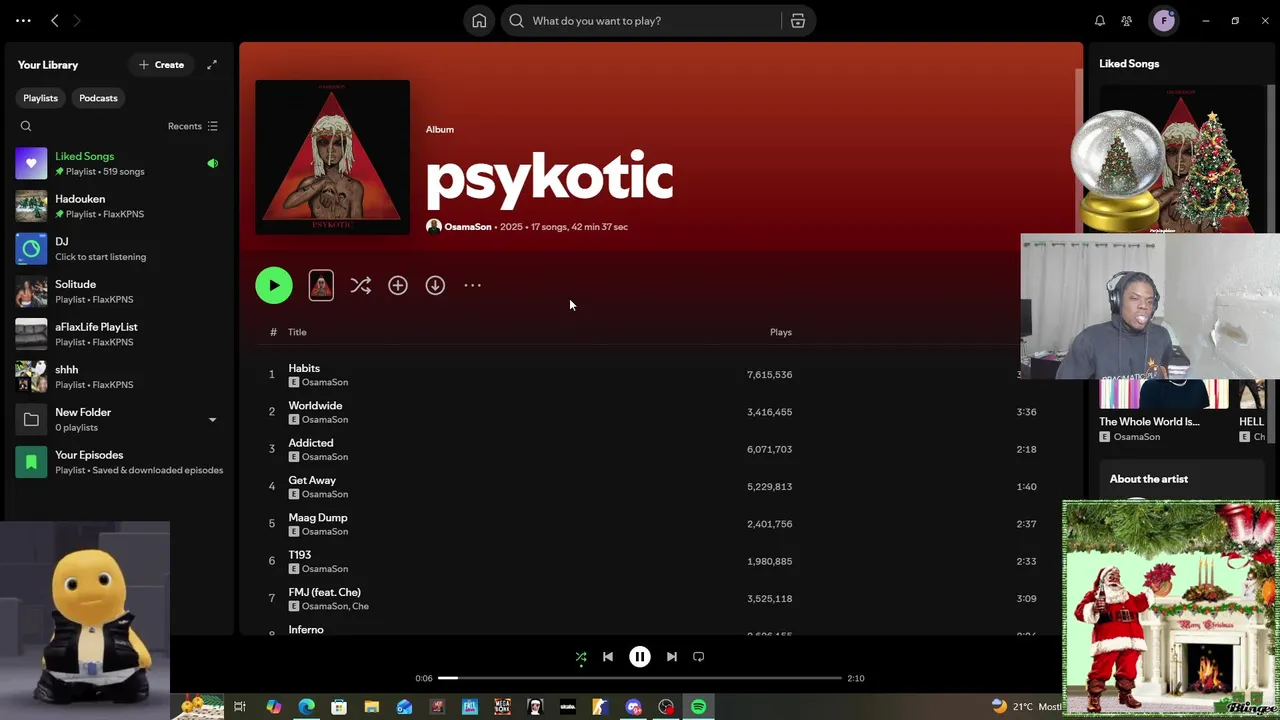Viewport: 1280px width, 720px height.
Task: Open Your Episodes
Action: coord(119,462)
